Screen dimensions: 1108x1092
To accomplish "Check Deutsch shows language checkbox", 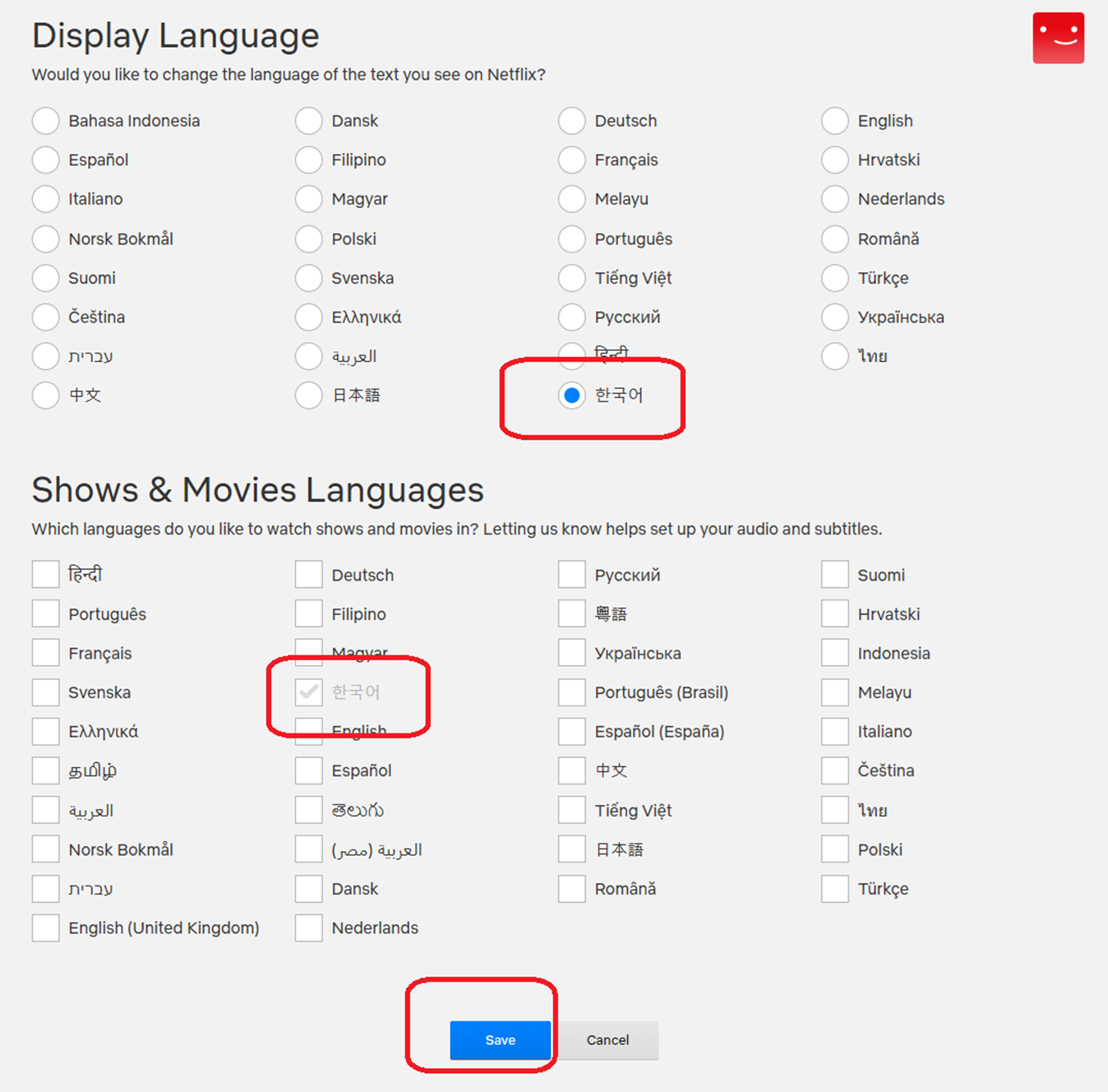I will (308, 574).
